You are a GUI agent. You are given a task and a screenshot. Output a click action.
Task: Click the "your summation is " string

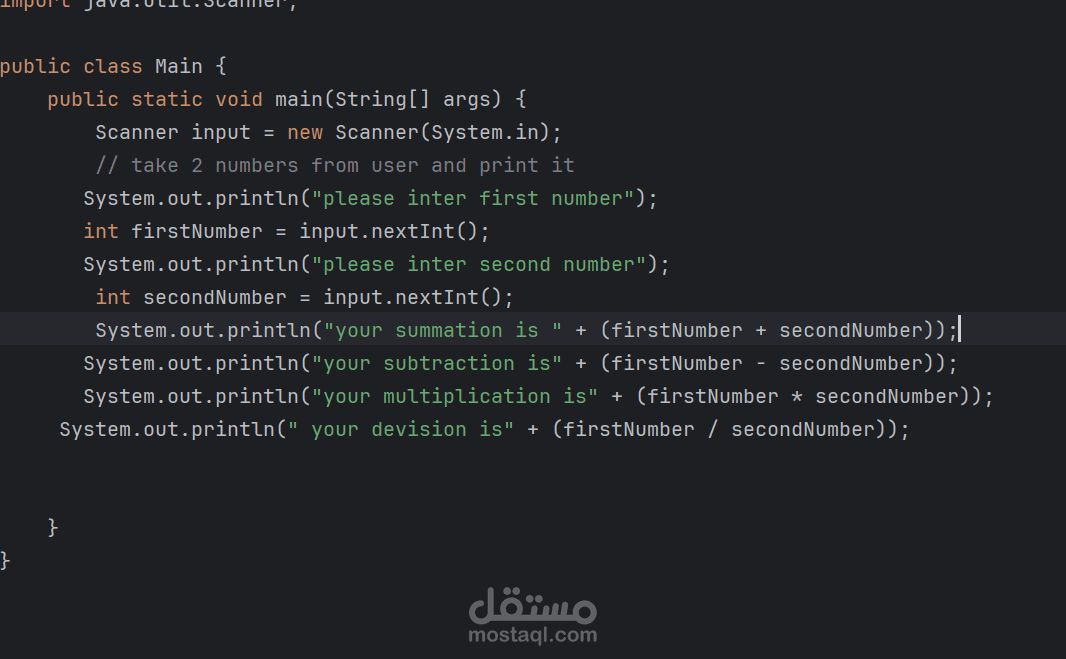coord(443,331)
